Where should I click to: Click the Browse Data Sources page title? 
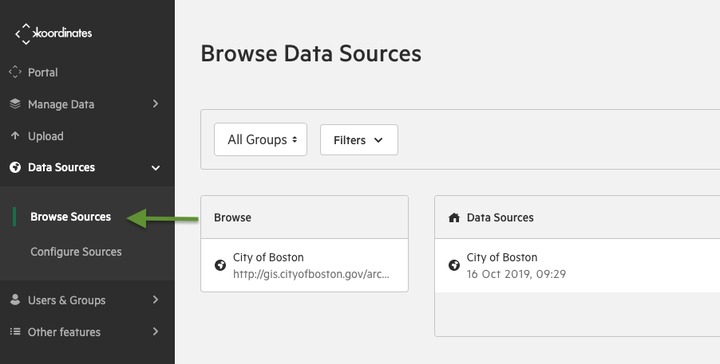[311, 53]
